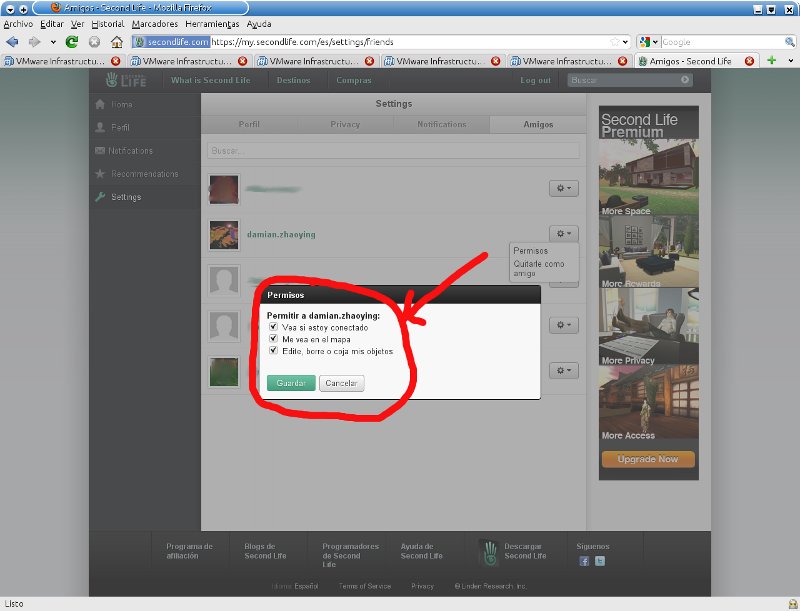
Task: Click the Google search box
Action: click(x=722, y=42)
